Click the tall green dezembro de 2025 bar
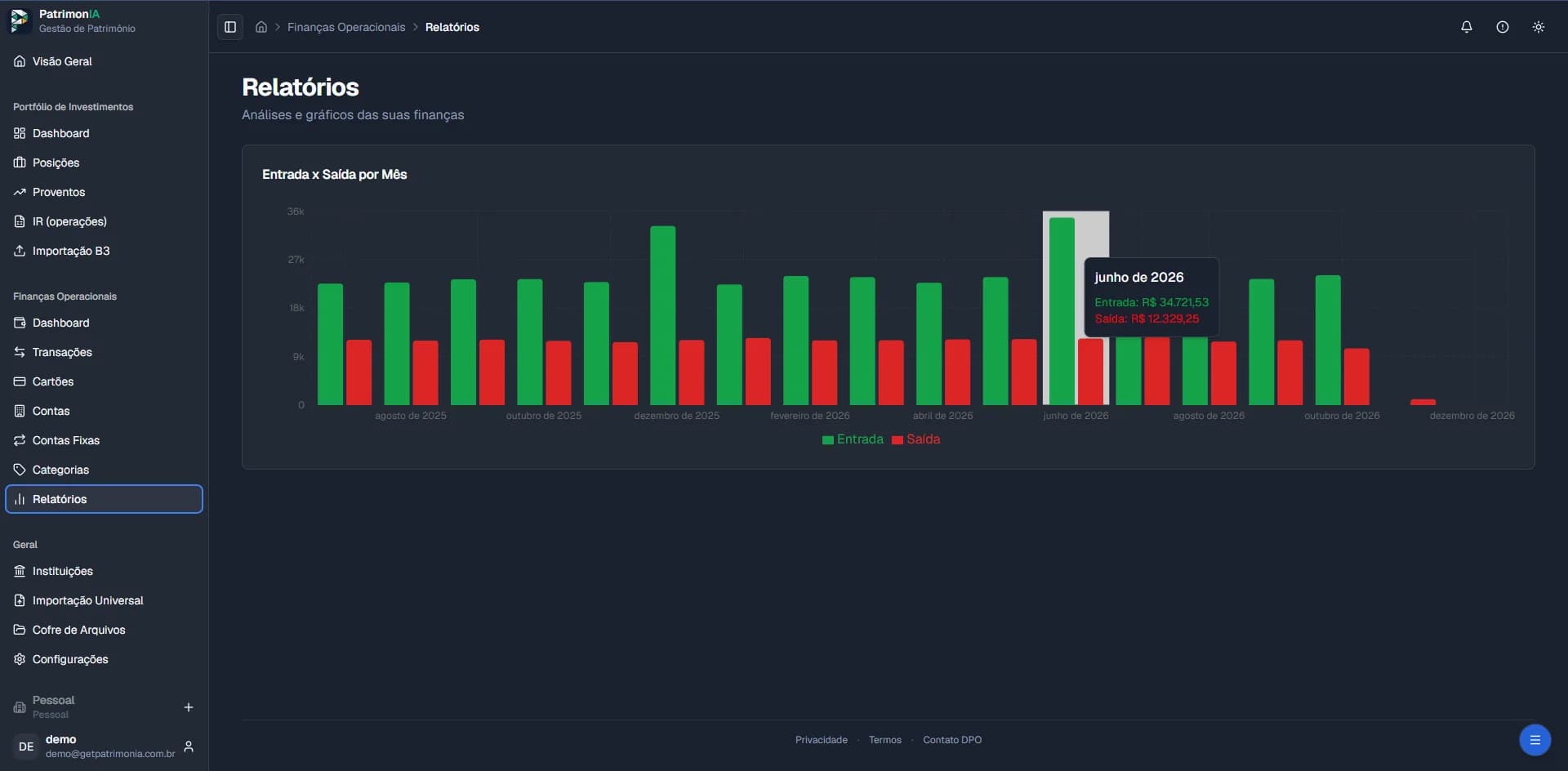1568x771 pixels. (x=663, y=315)
